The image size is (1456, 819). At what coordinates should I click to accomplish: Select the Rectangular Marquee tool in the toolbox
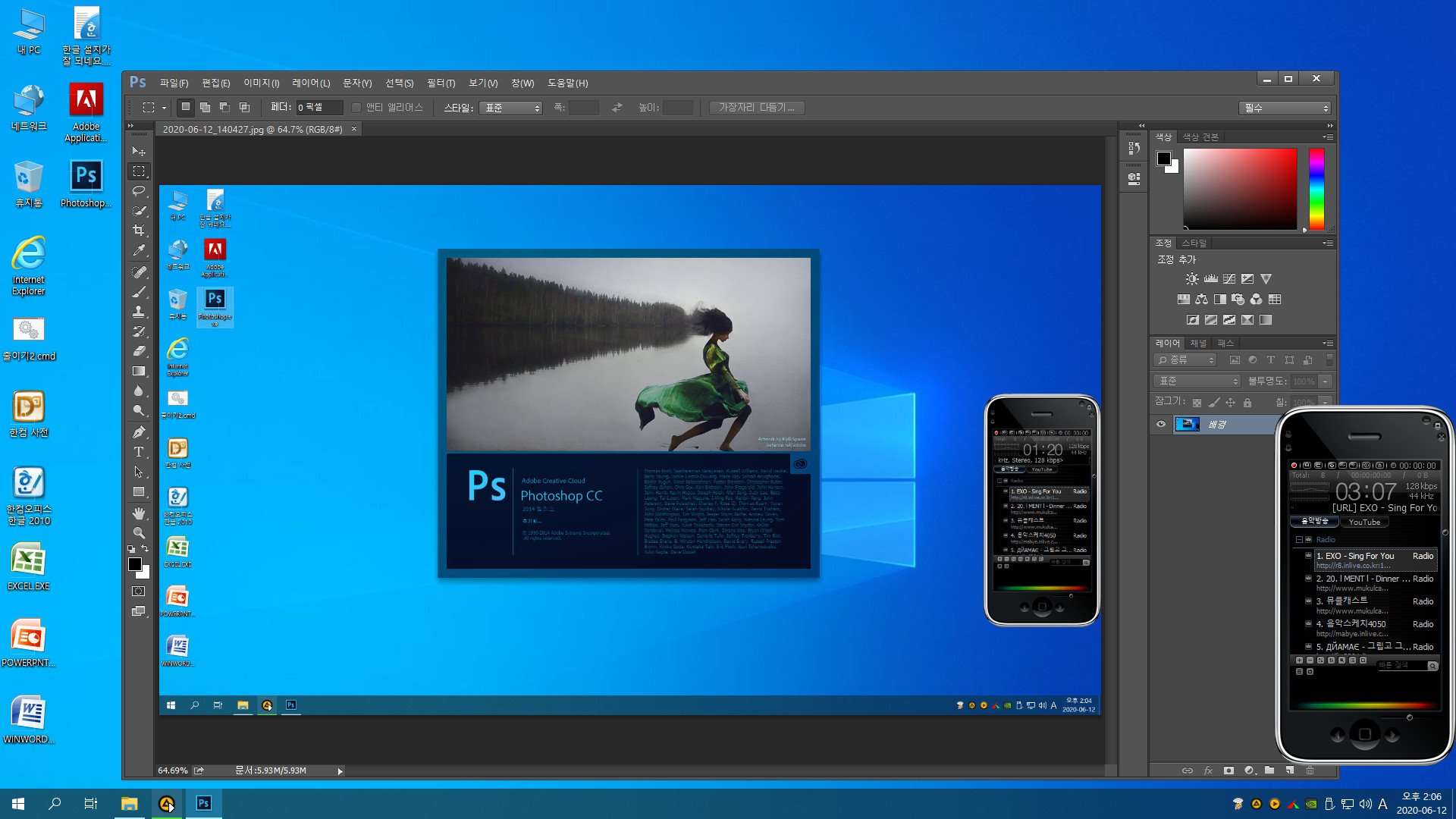point(139,171)
